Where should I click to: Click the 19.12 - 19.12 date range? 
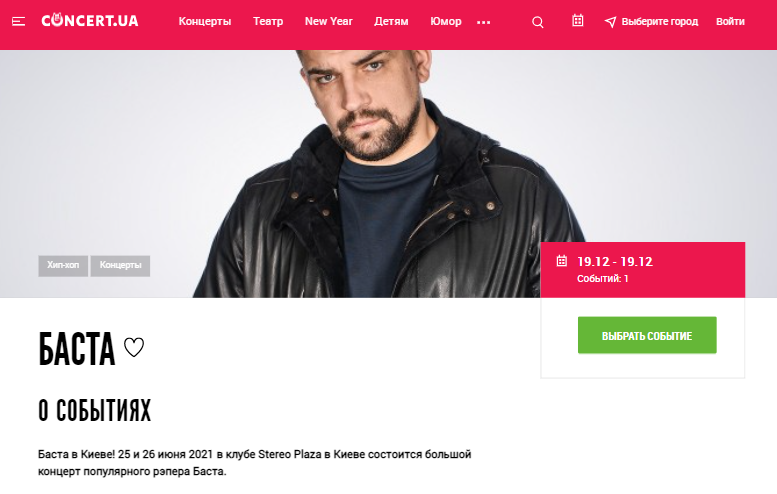pyautogui.click(x=614, y=262)
